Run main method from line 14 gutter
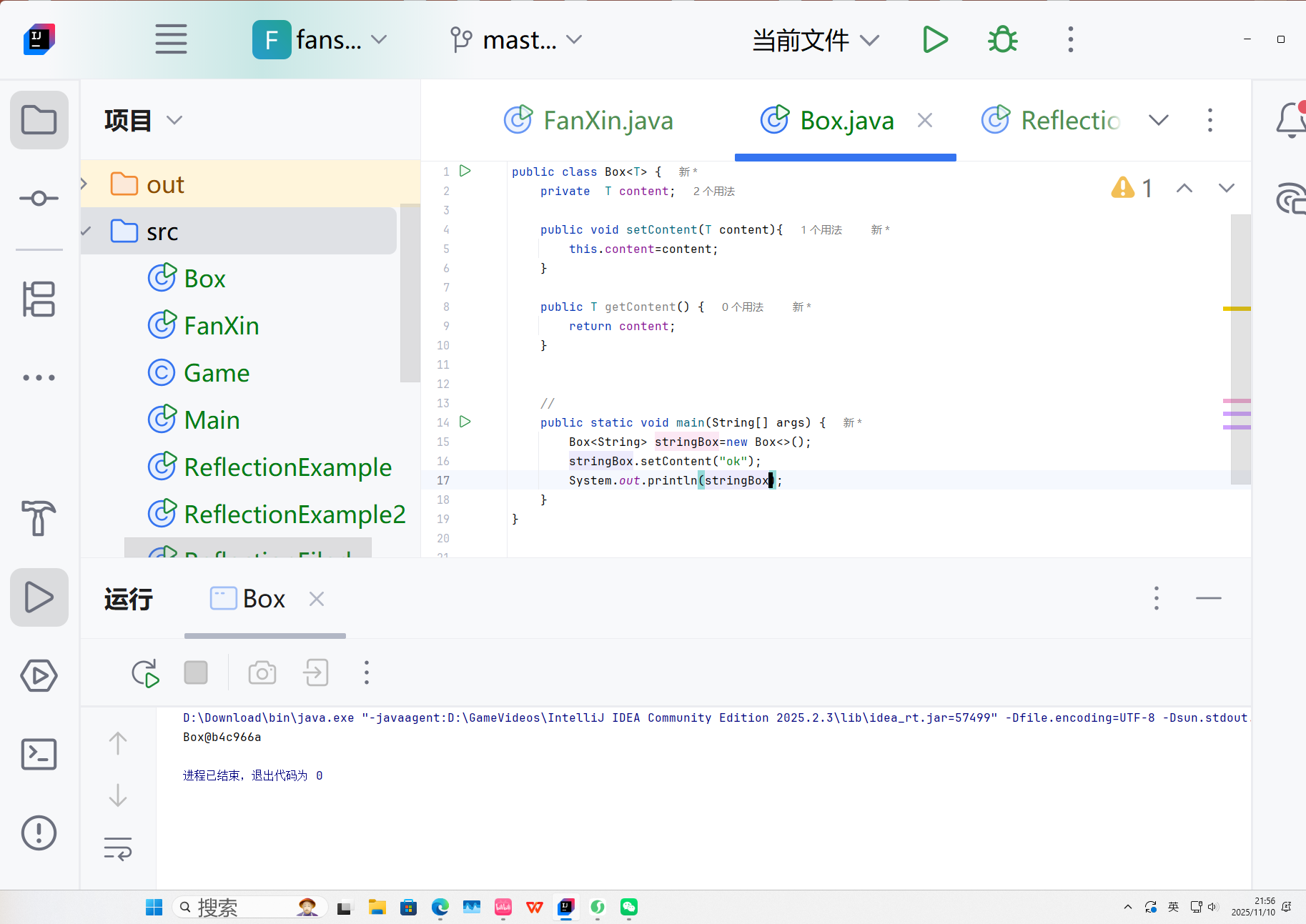Viewport: 1306px width, 924px height. coord(465,422)
